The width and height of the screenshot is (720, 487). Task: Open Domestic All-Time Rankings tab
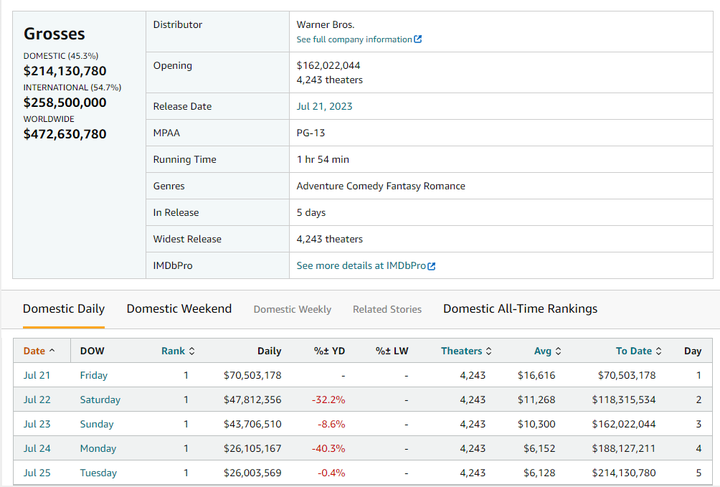(x=520, y=309)
